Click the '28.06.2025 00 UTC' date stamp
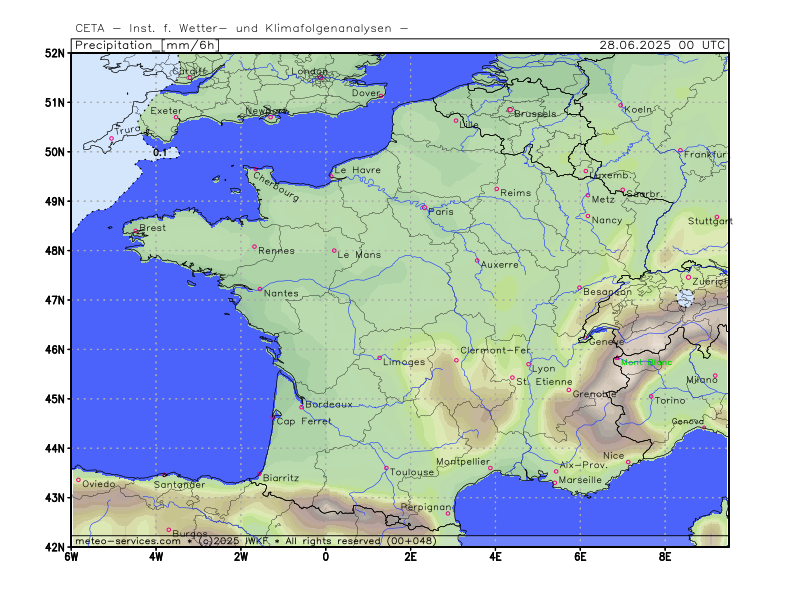Viewport: 800px width, 600px height. pos(662,45)
